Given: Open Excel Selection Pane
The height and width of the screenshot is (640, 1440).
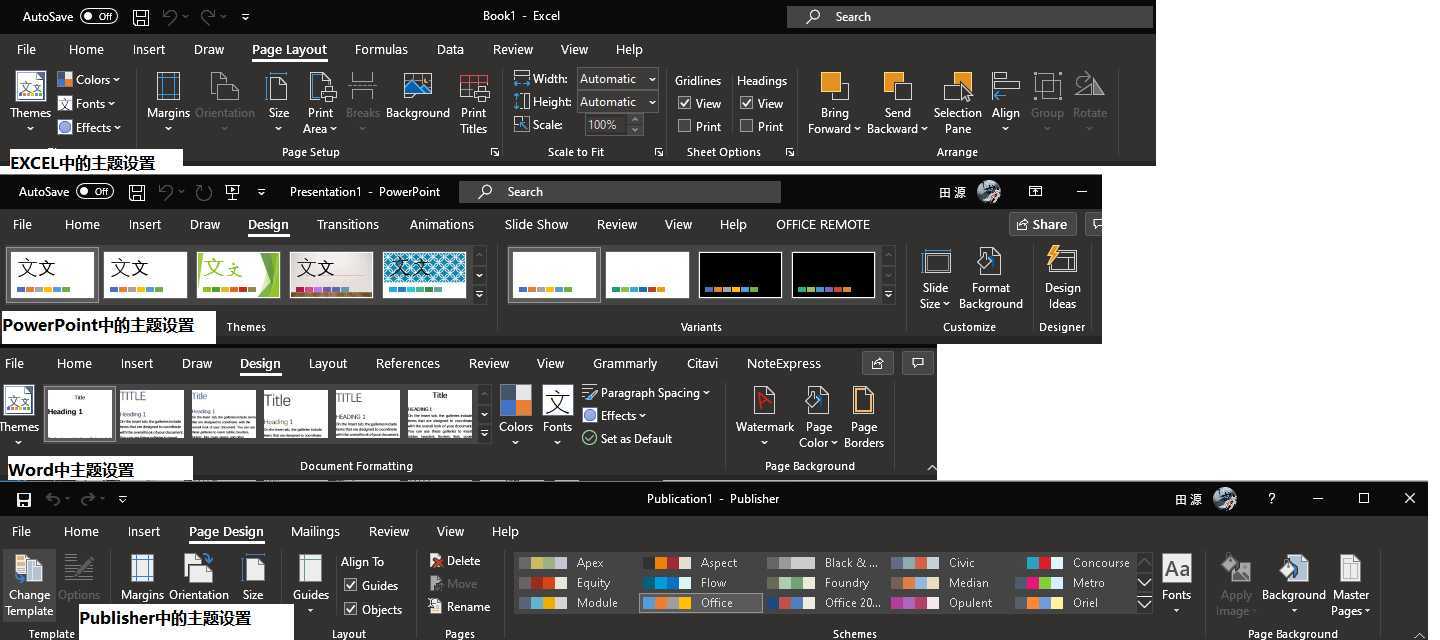Looking at the screenshot, I should (x=957, y=101).
